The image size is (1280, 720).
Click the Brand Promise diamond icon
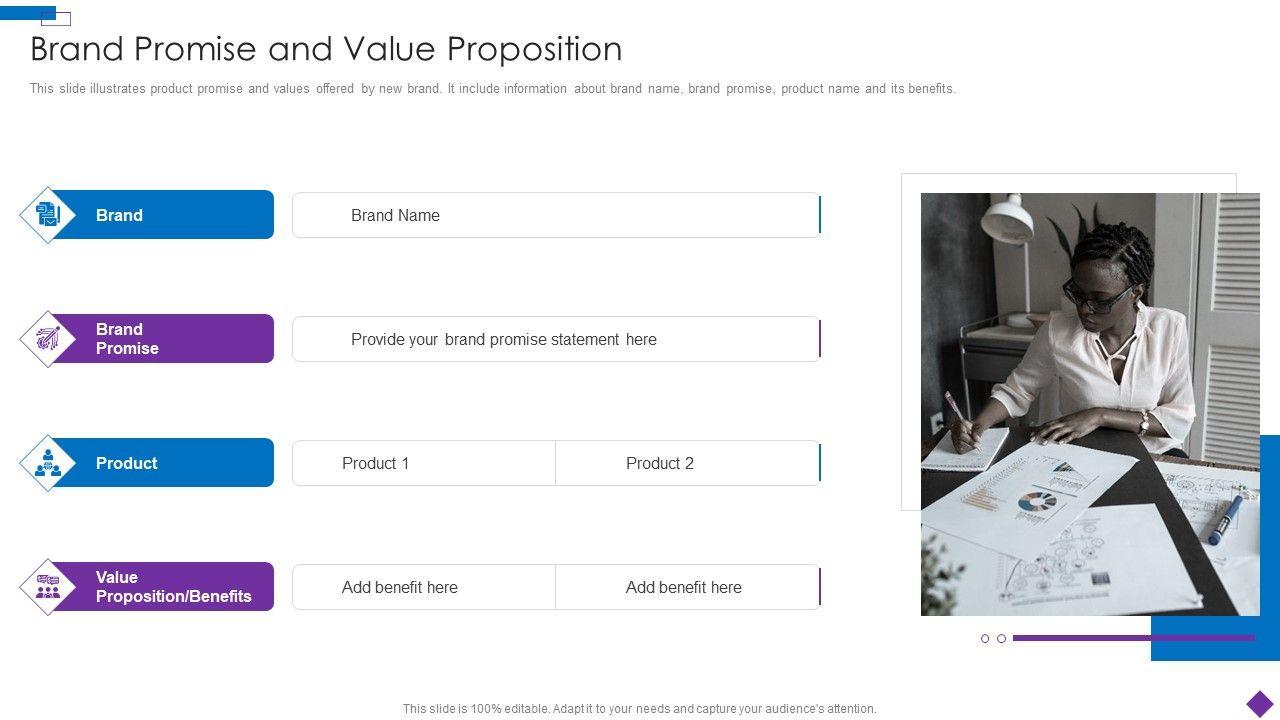[x=48, y=339]
